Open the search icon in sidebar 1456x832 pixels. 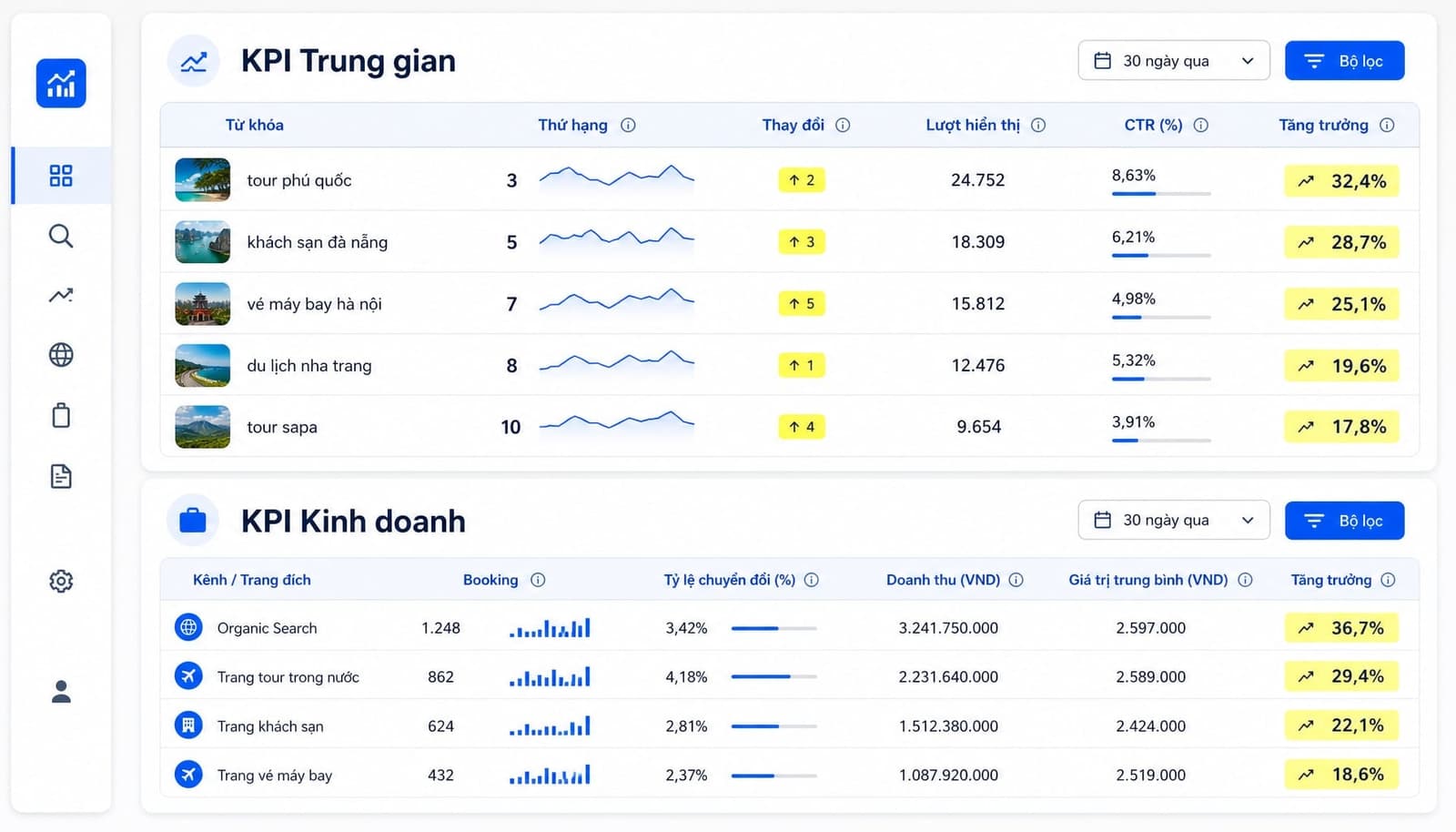point(61,236)
